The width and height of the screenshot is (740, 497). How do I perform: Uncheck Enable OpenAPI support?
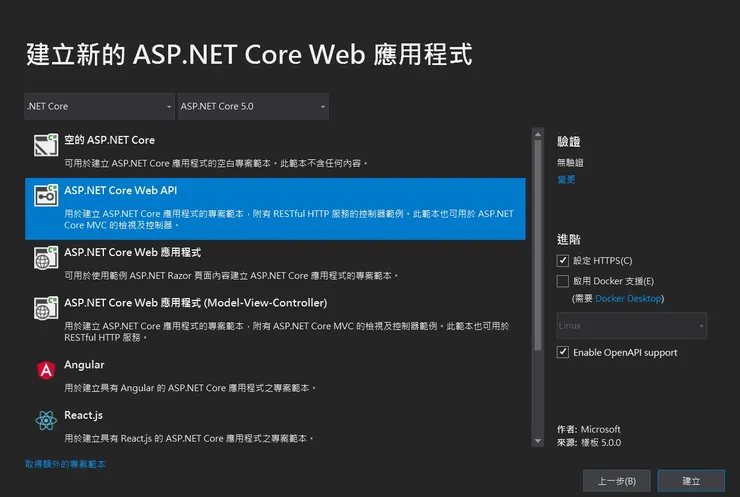pos(563,352)
